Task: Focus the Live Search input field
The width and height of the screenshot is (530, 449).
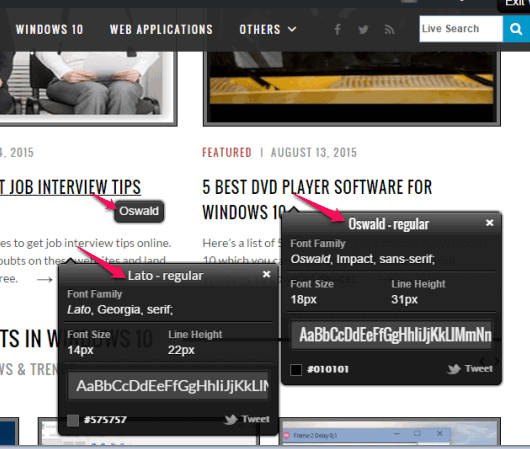Action: pos(461,29)
